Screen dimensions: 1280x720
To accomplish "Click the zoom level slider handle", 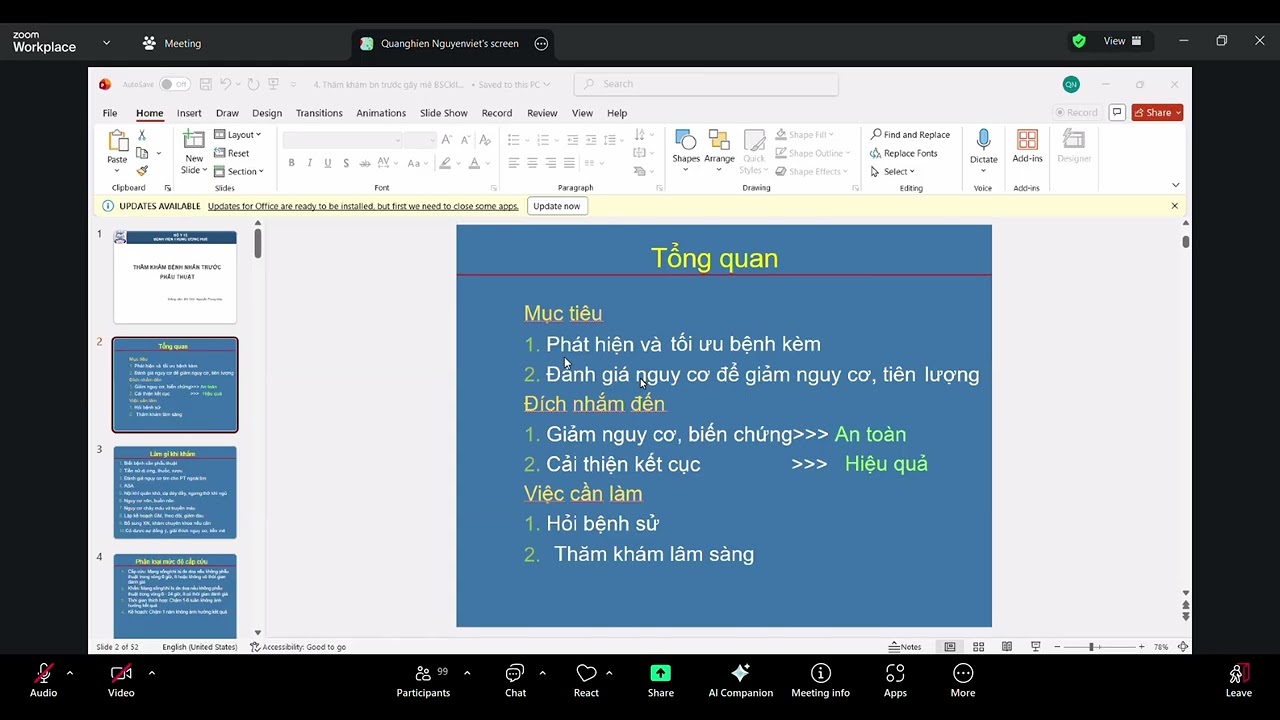I will (1091, 647).
